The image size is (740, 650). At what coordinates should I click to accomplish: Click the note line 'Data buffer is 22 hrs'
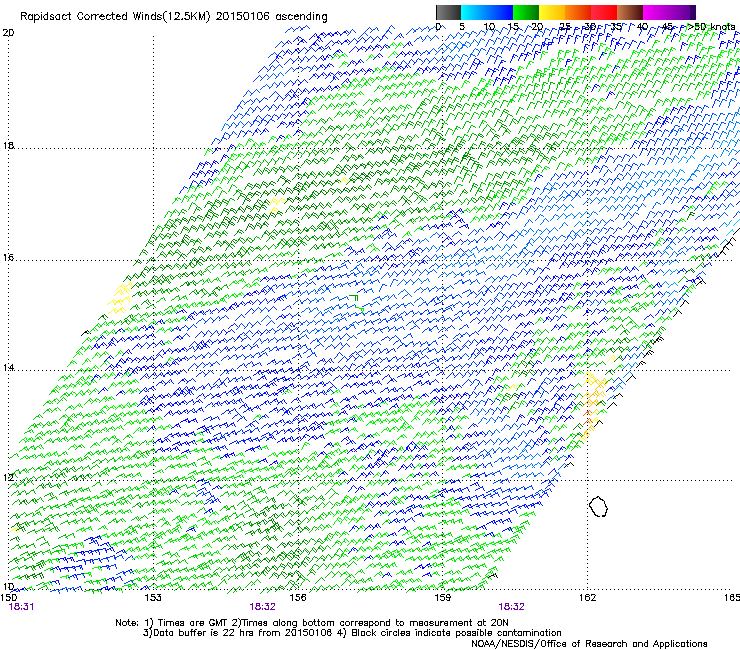(x=352, y=633)
